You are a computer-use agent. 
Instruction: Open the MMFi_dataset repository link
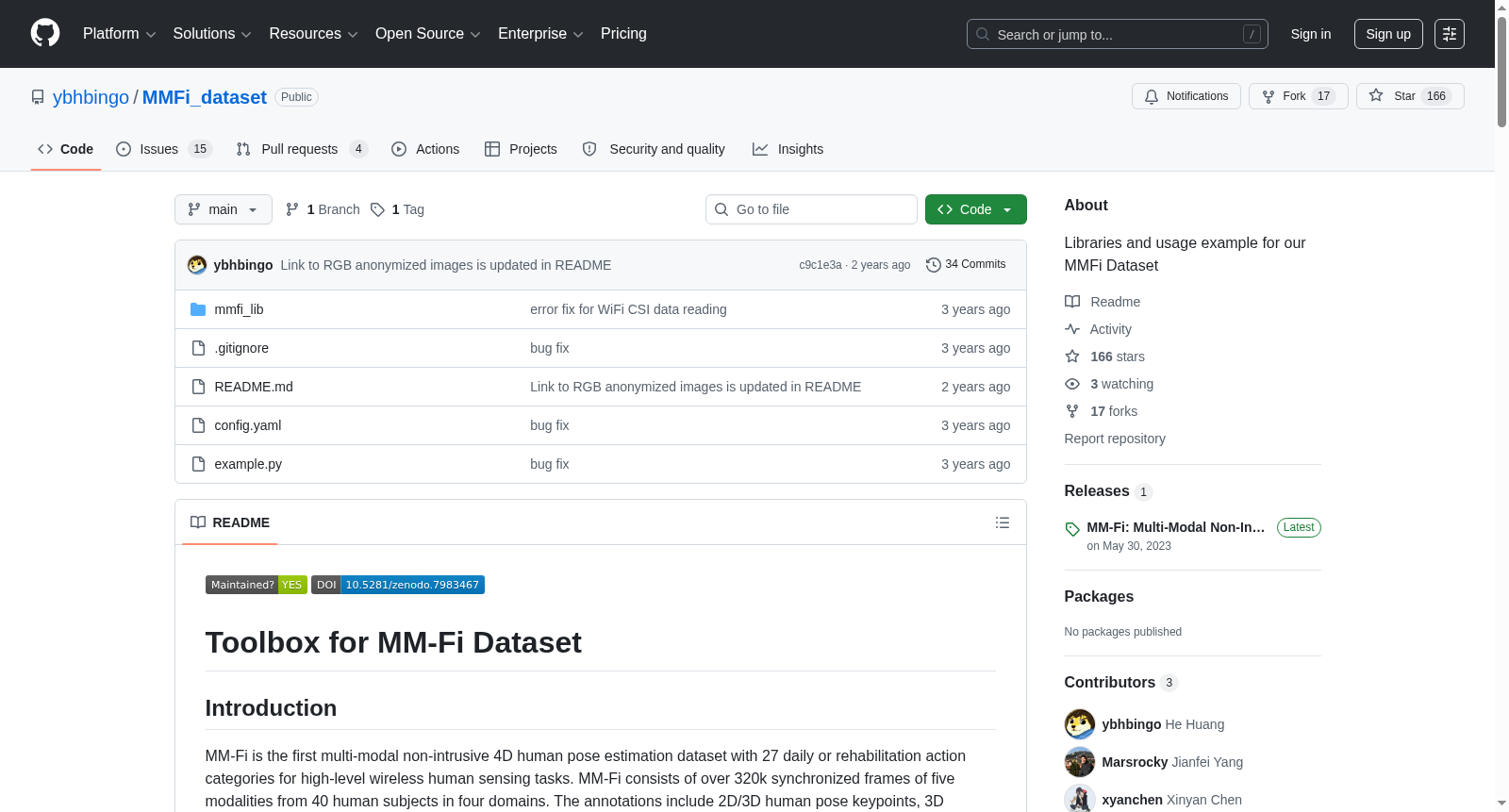[205, 97]
